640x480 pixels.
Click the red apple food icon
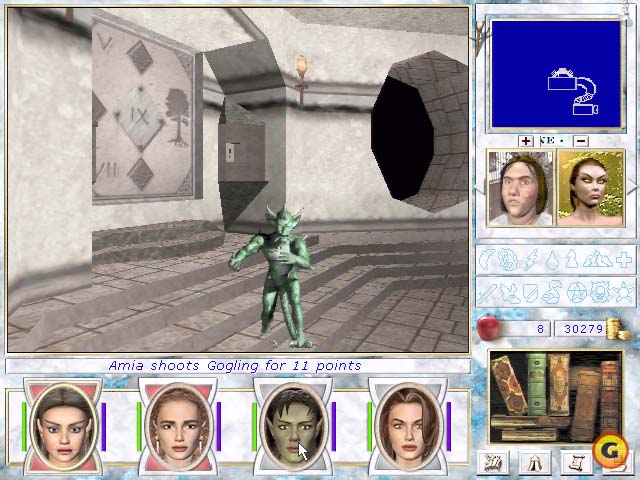[x=489, y=328]
